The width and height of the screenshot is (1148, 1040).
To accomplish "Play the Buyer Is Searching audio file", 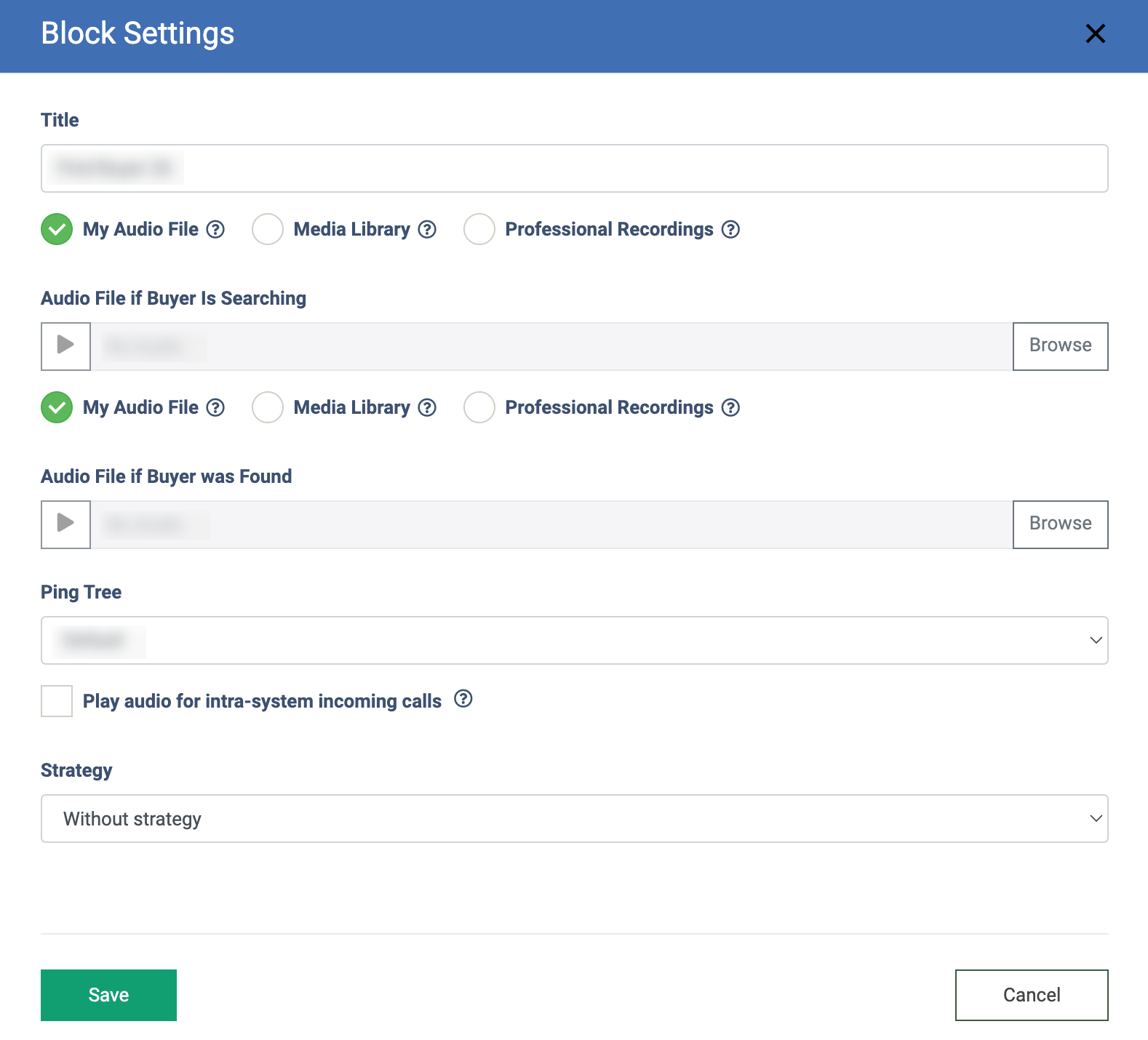I will pyautogui.click(x=65, y=345).
